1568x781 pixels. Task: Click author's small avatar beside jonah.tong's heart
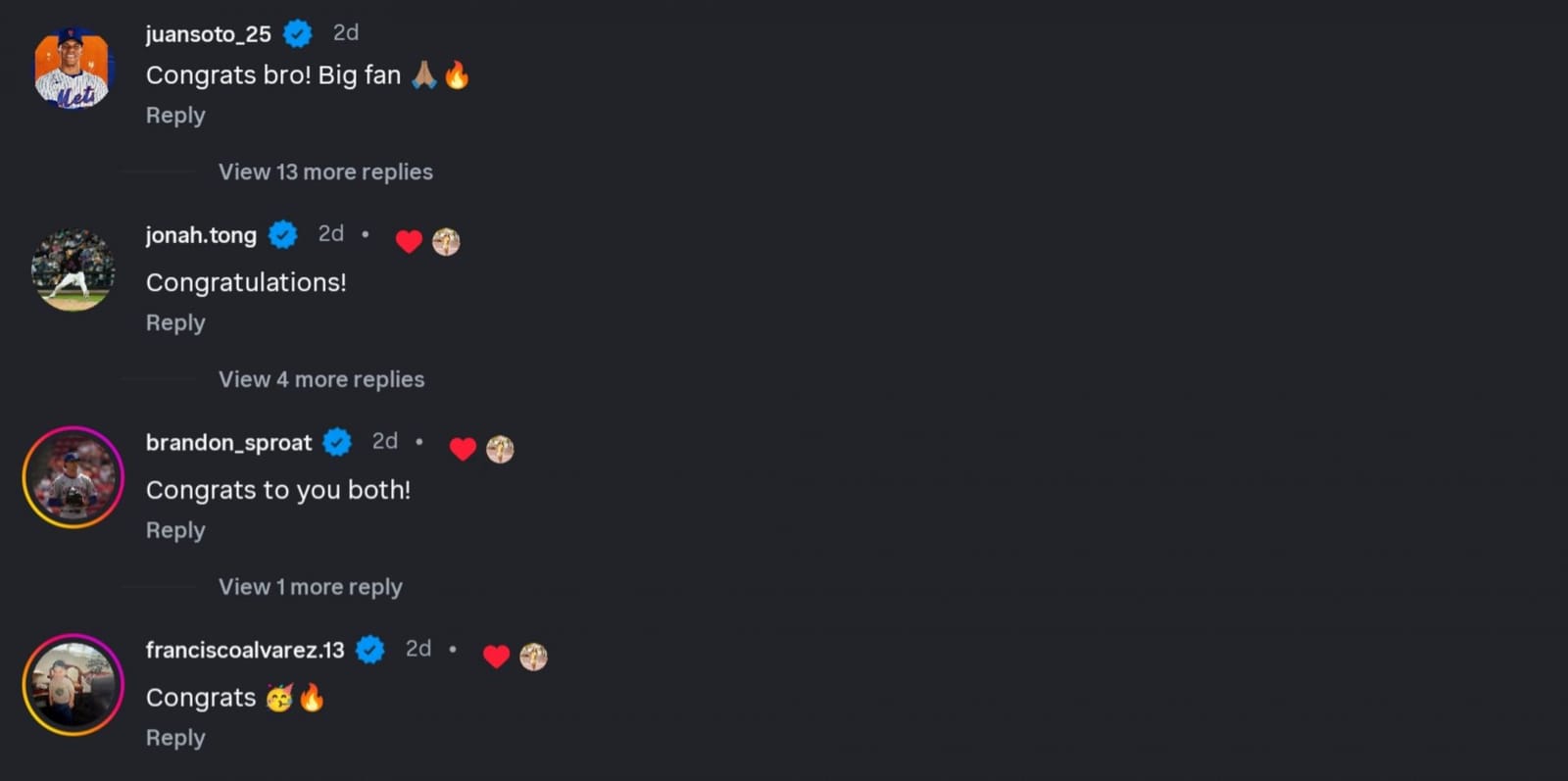click(x=446, y=241)
